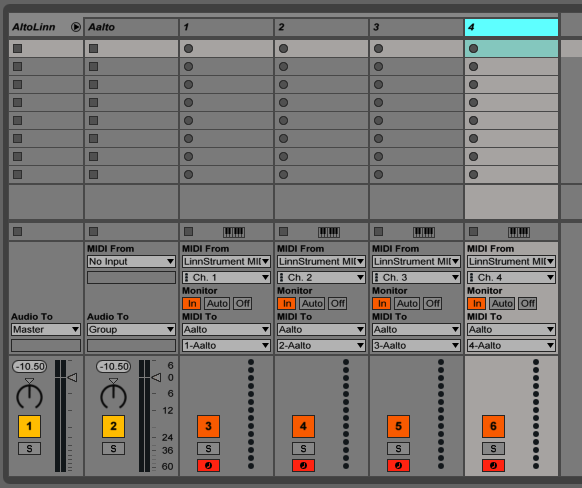Select the AltoLinn track header
The image size is (582, 488).
pyautogui.click(x=46, y=27)
